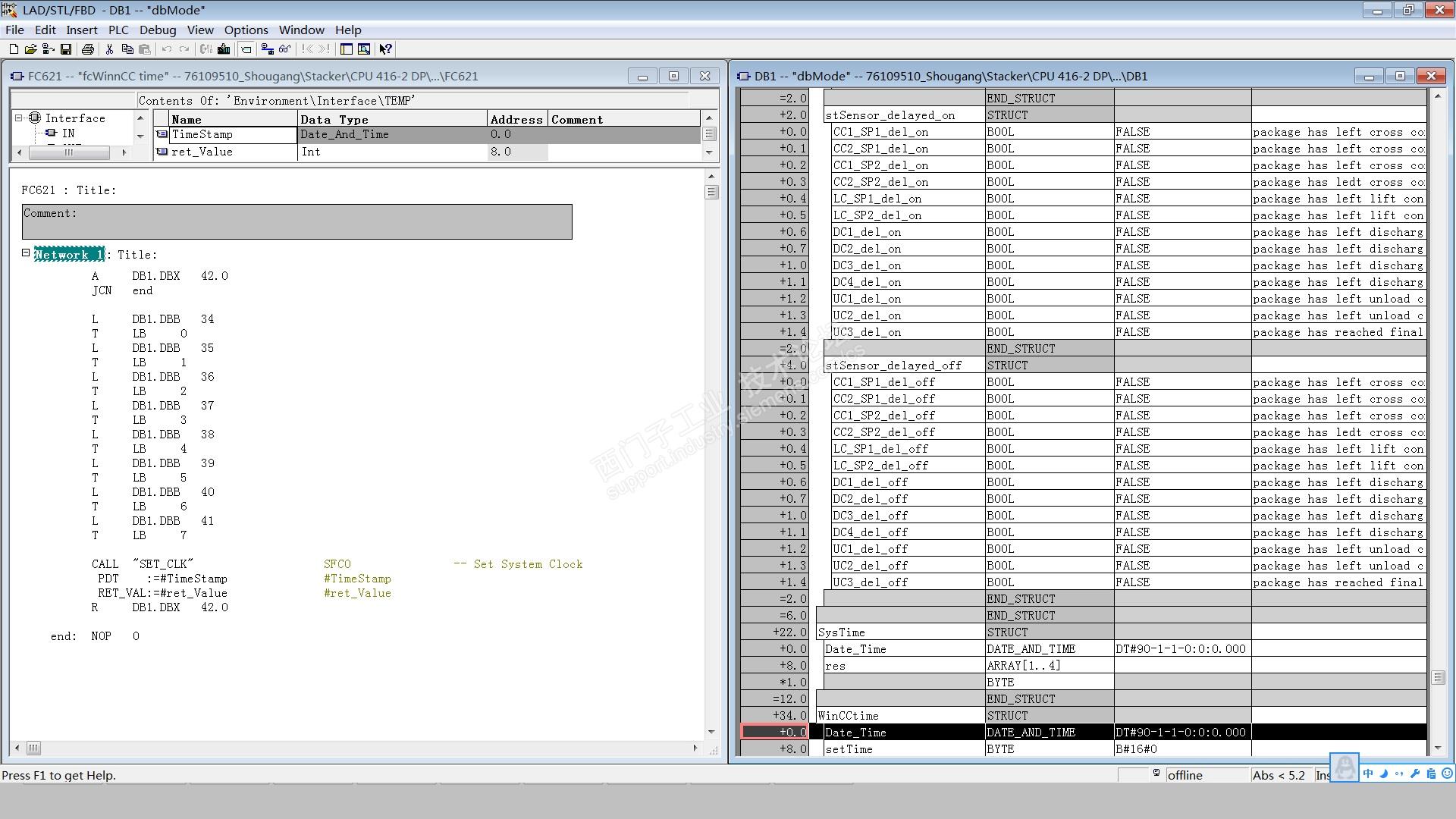Open the Options menu
This screenshot has height=819, width=1456.
[246, 30]
